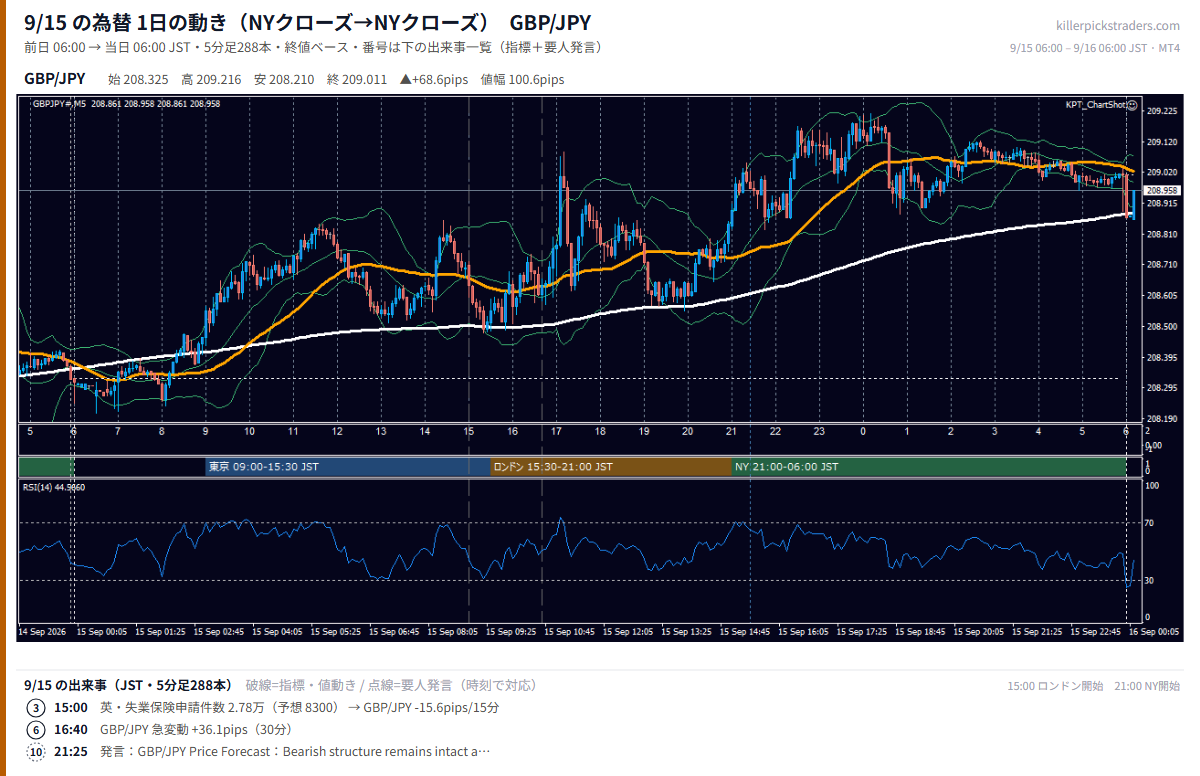Click the low value 安 208.210
The height and width of the screenshot is (776, 1200).
(x=284, y=79)
